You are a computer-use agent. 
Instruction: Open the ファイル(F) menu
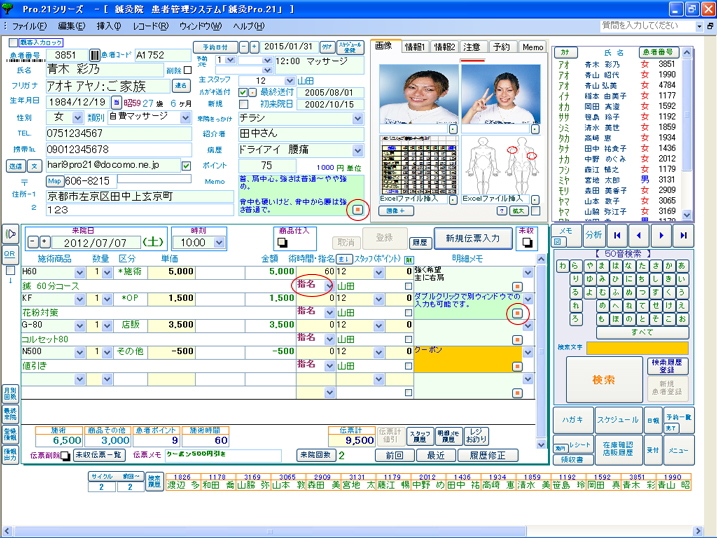click(30, 26)
